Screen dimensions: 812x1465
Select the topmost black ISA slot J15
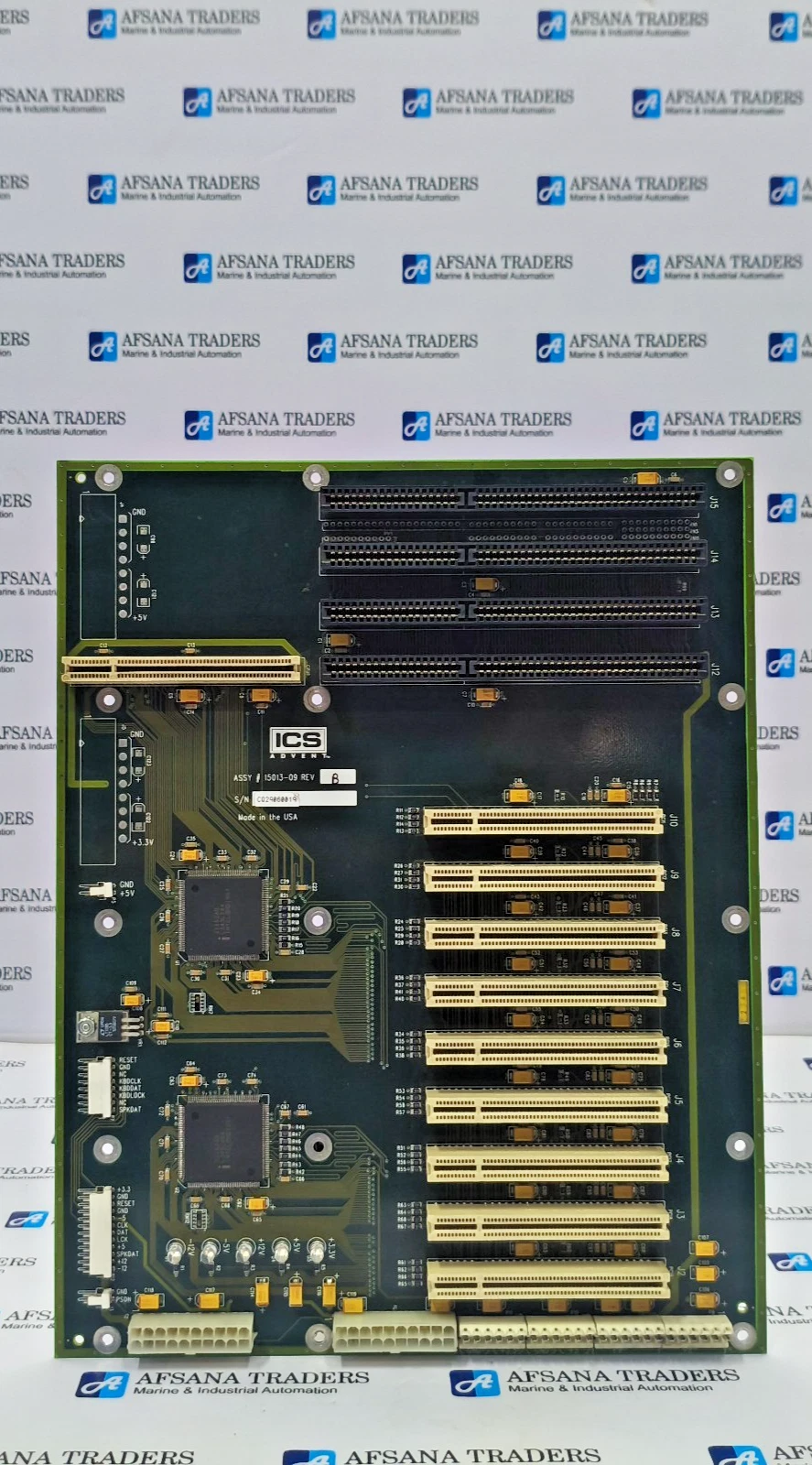pos(513,499)
